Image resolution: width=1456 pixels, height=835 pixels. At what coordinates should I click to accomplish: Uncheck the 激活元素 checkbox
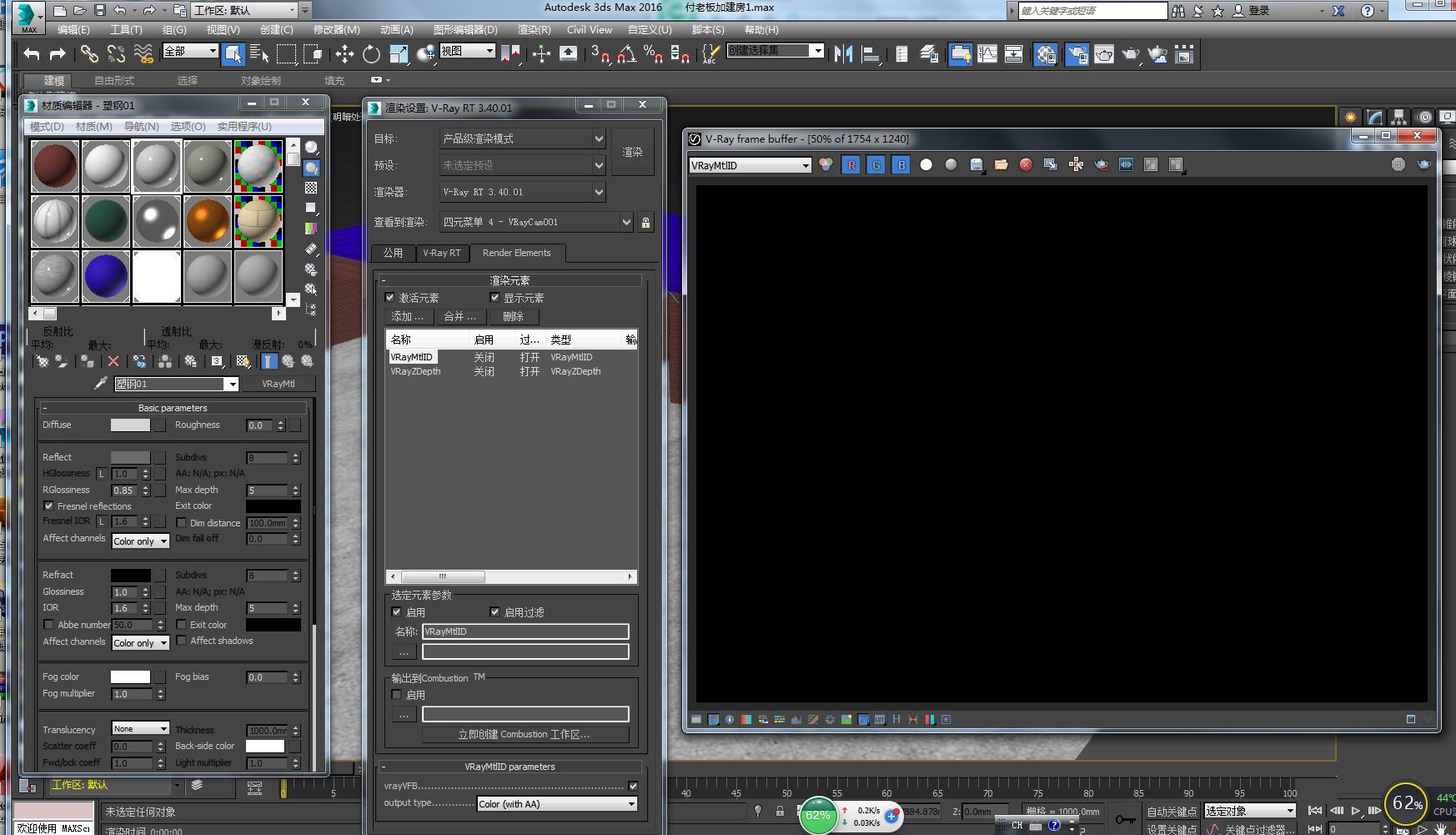(389, 298)
